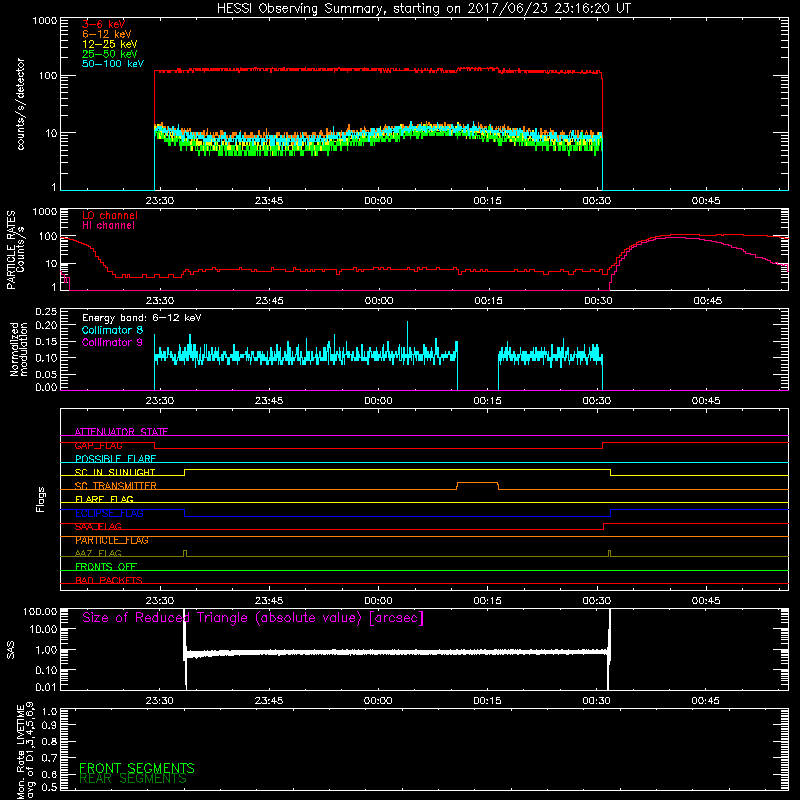Click the PARTICLE_FLAG label
The image size is (800, 800).
pos(112,540)
